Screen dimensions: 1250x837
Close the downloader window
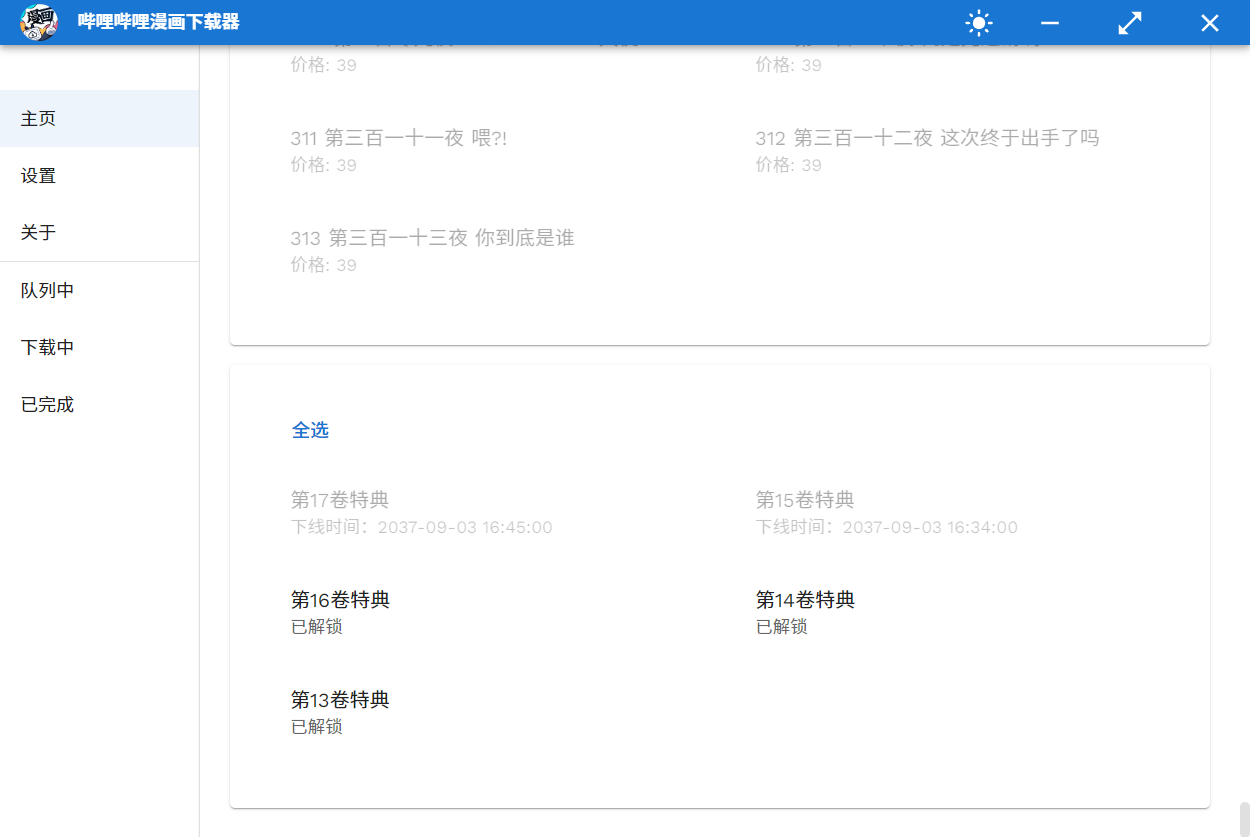(1210, 23)
